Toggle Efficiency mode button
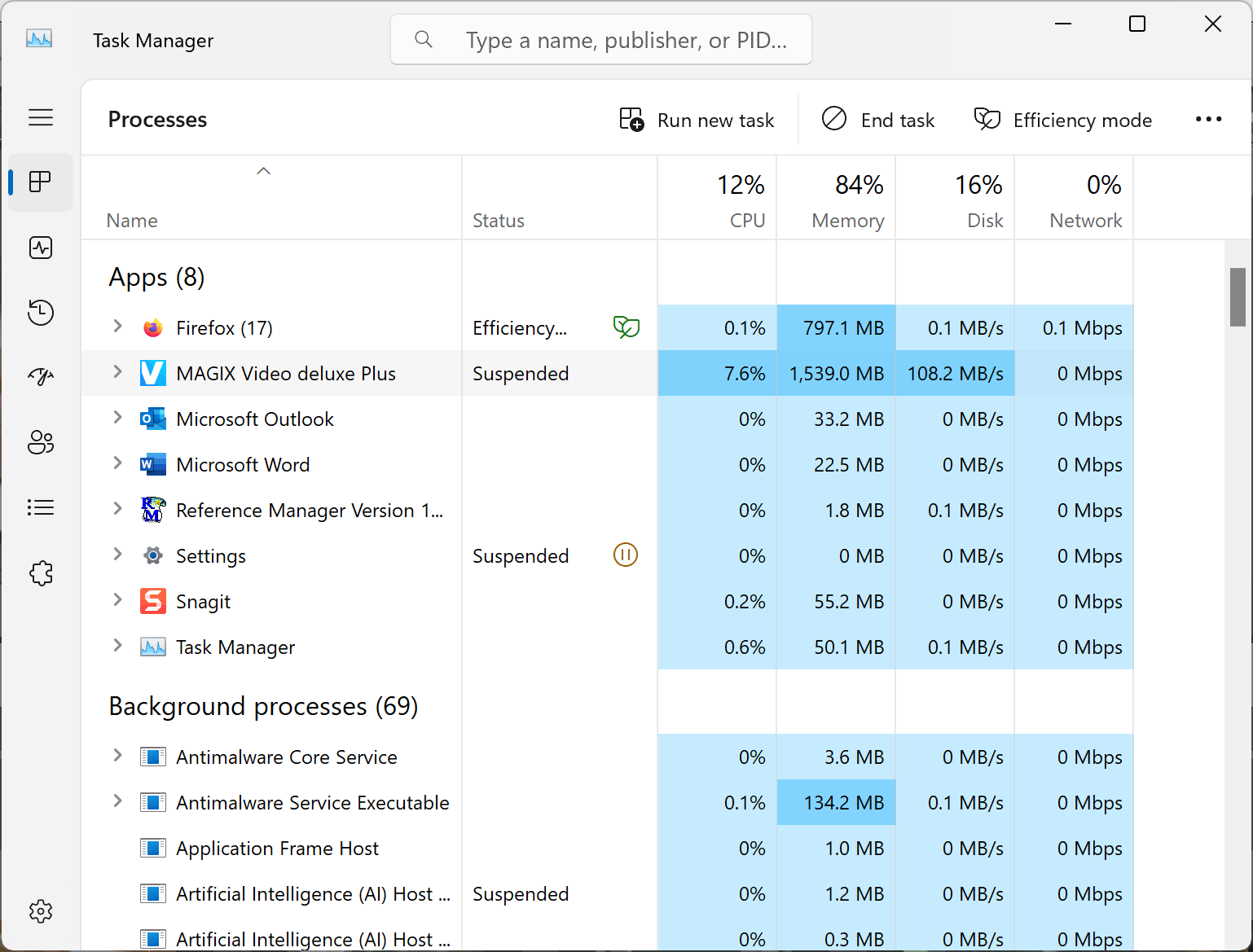The image size is (1253, 952). 1062,120
